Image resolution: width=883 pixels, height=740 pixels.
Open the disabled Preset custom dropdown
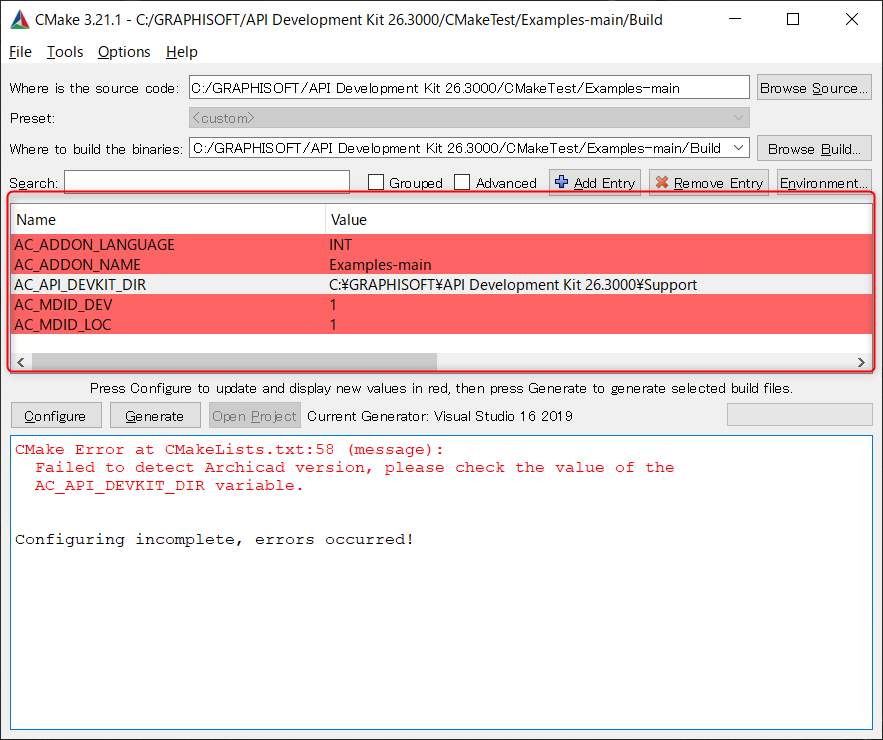point(469,118)
